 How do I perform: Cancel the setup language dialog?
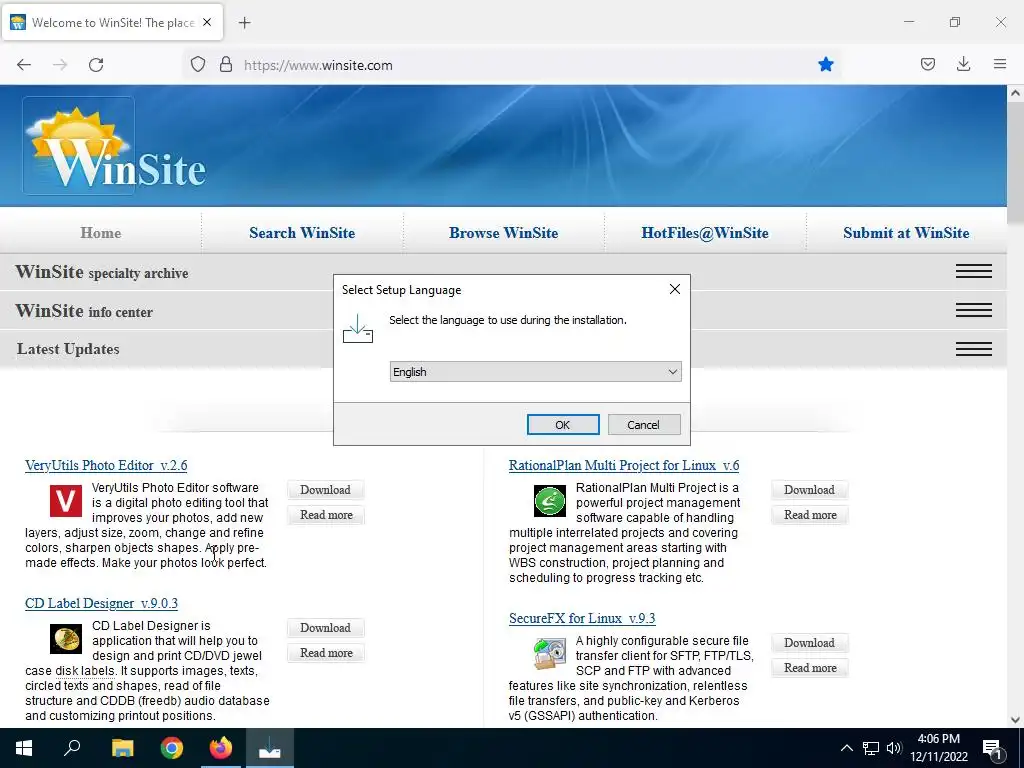[x=644, y=424]
